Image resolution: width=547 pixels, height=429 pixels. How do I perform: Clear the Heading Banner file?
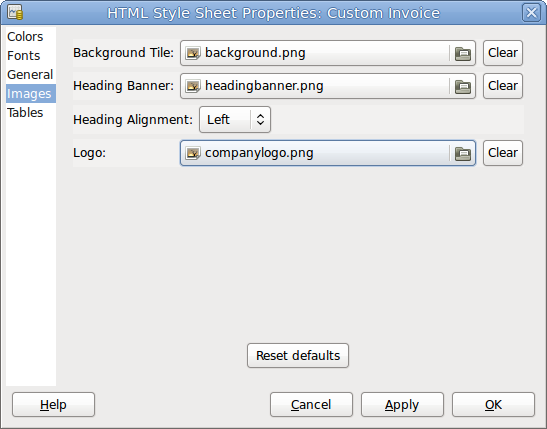pos(503,86)
